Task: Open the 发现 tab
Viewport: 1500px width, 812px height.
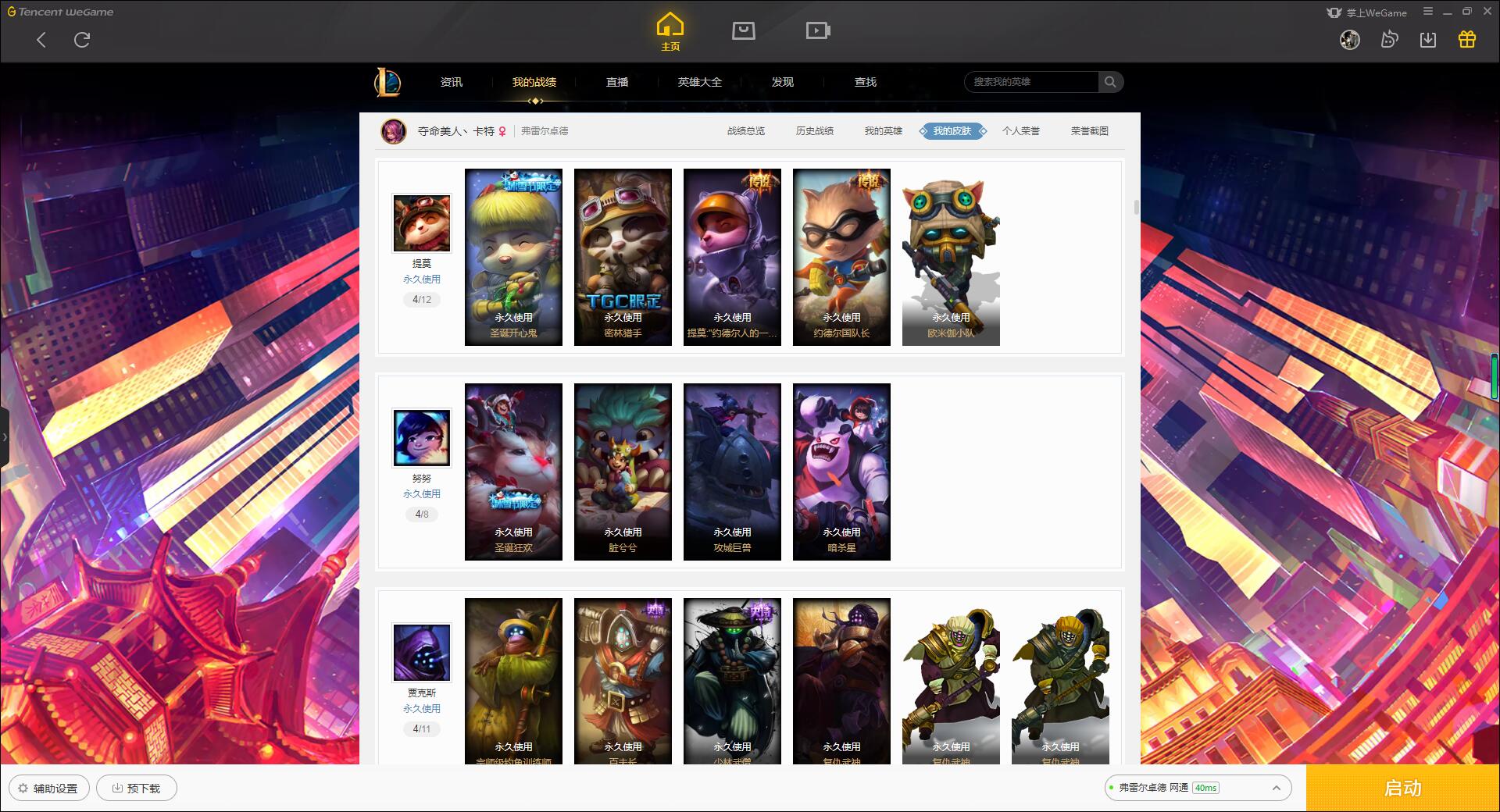Action: [783, 82]
